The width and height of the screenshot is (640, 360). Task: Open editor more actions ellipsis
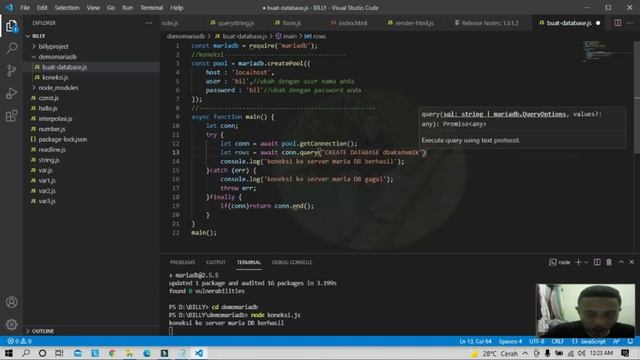pyautogui.click(x=630, y=23)
